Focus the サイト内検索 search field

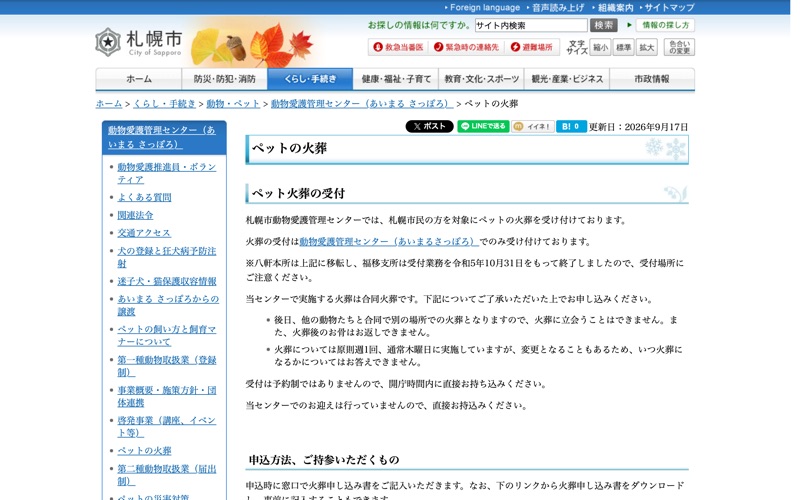tap(531, 25)
